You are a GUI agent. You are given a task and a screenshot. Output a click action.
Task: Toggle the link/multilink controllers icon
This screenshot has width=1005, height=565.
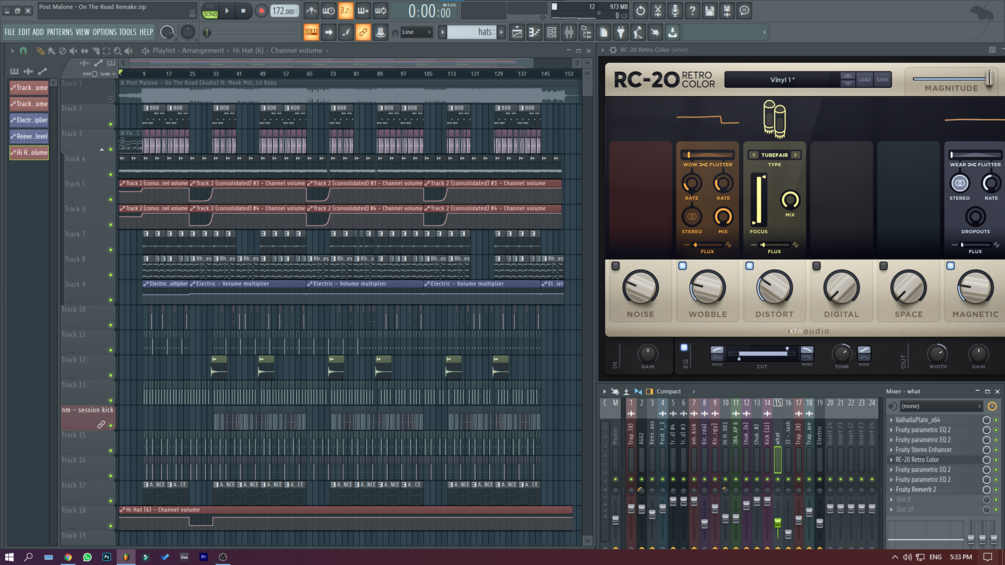click(x=363, y=32)
